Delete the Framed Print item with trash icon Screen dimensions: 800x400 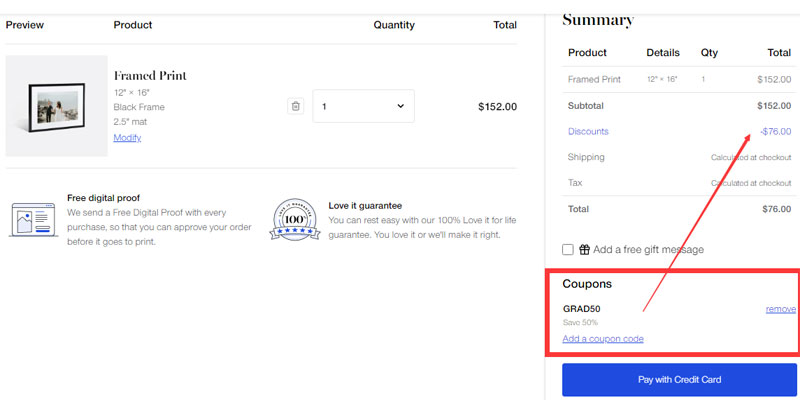point(295,106)
